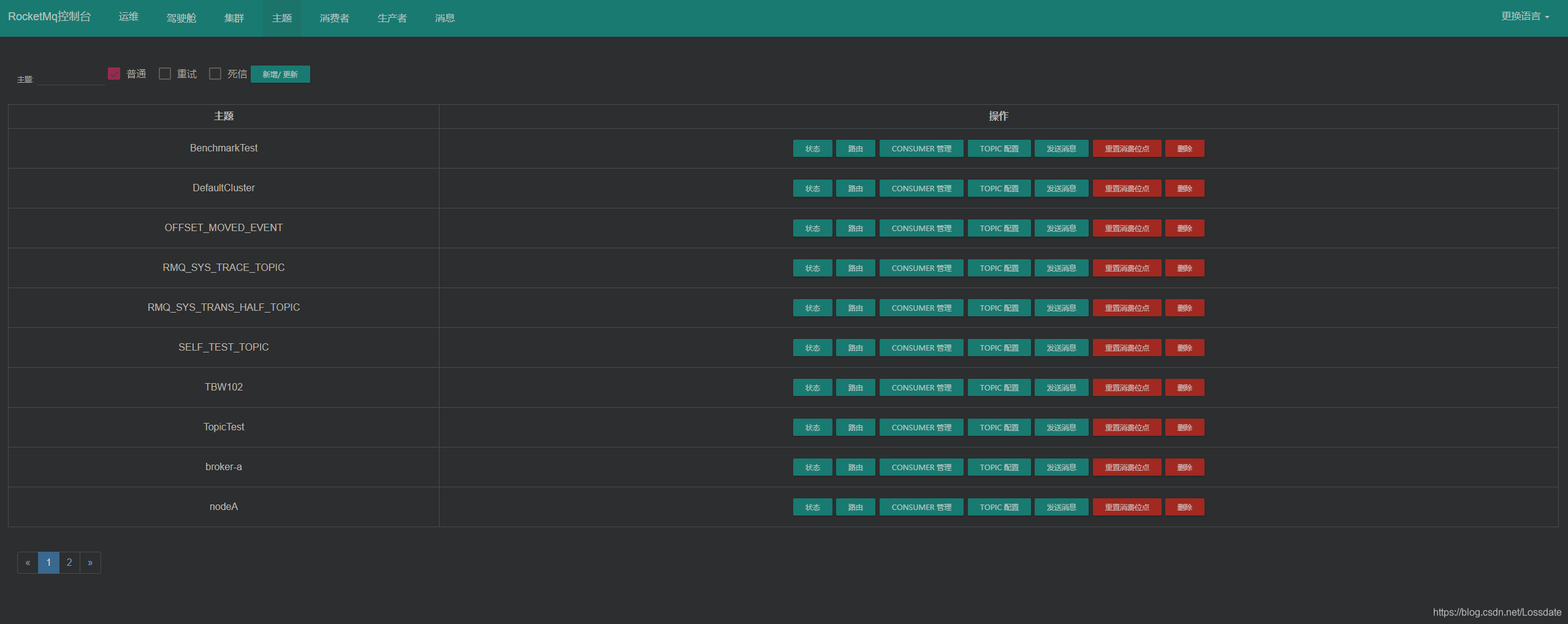
Task: Click the SELF_TEST_TOPIC topic name
Action: [x=224, y=347]
